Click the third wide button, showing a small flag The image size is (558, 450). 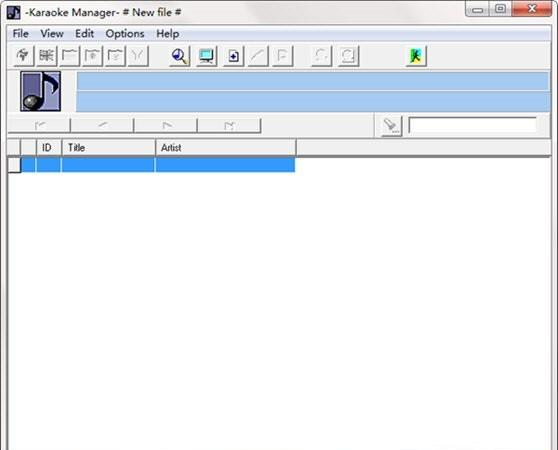point(166,125)
